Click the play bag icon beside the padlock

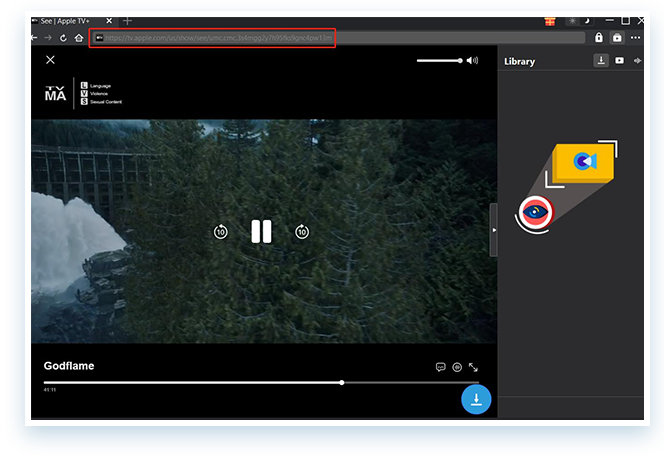617,38
